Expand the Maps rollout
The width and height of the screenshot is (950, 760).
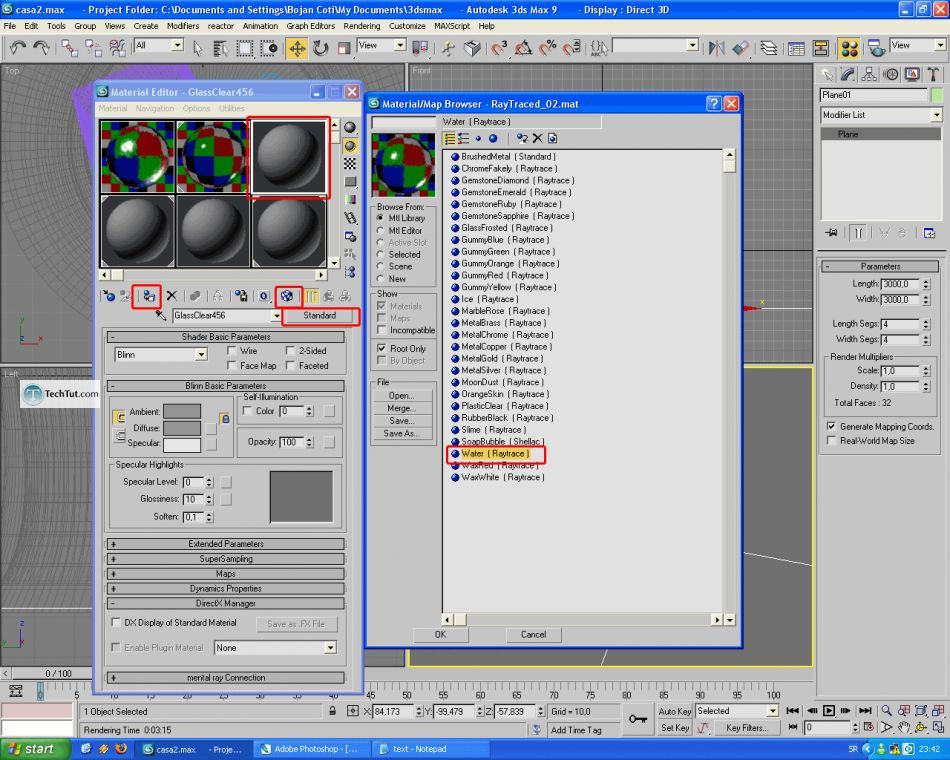coord(225,573)
